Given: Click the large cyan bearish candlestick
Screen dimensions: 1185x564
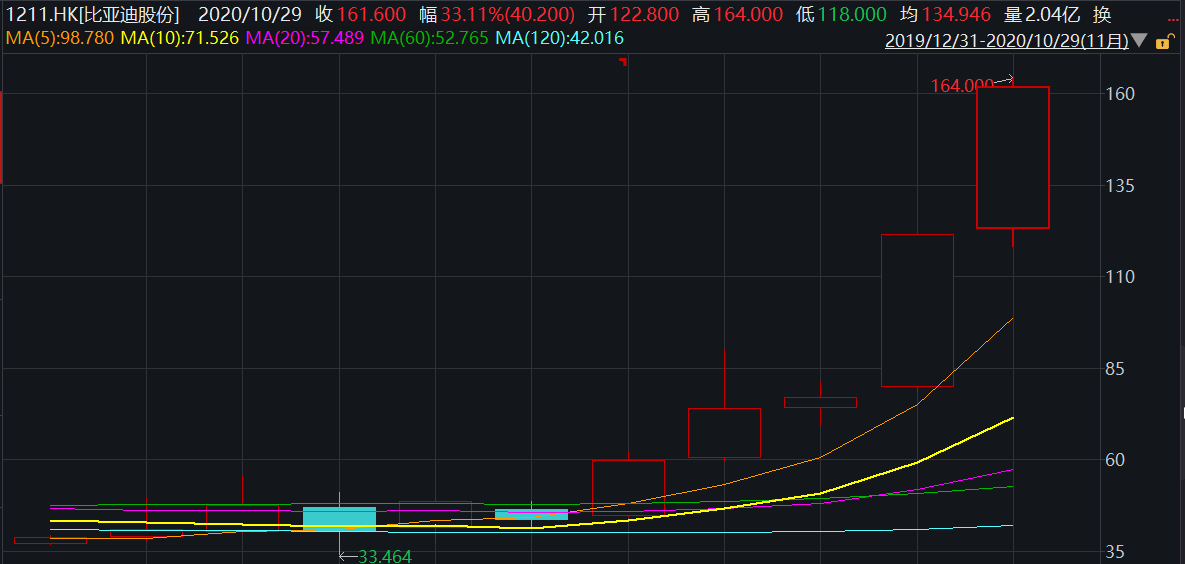Looking at the screenshot, I should [339, 518].
